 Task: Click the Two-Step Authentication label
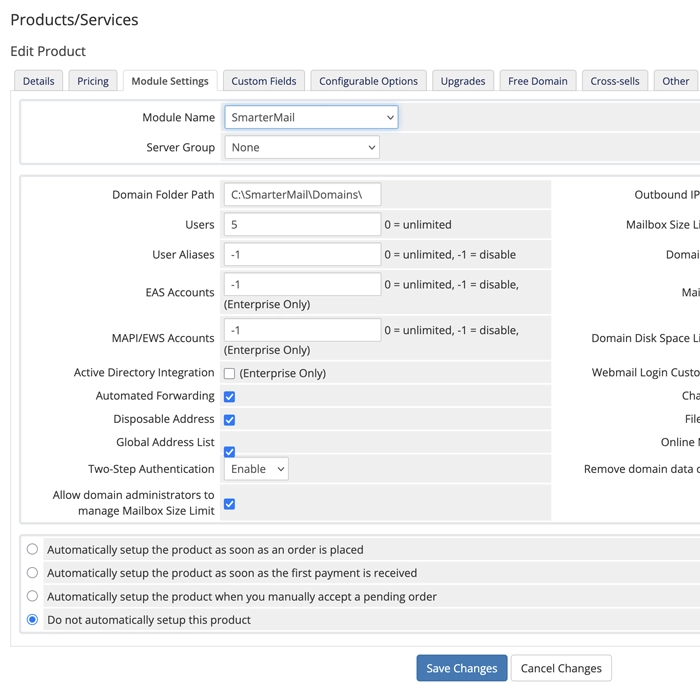[x=151, y=469]
